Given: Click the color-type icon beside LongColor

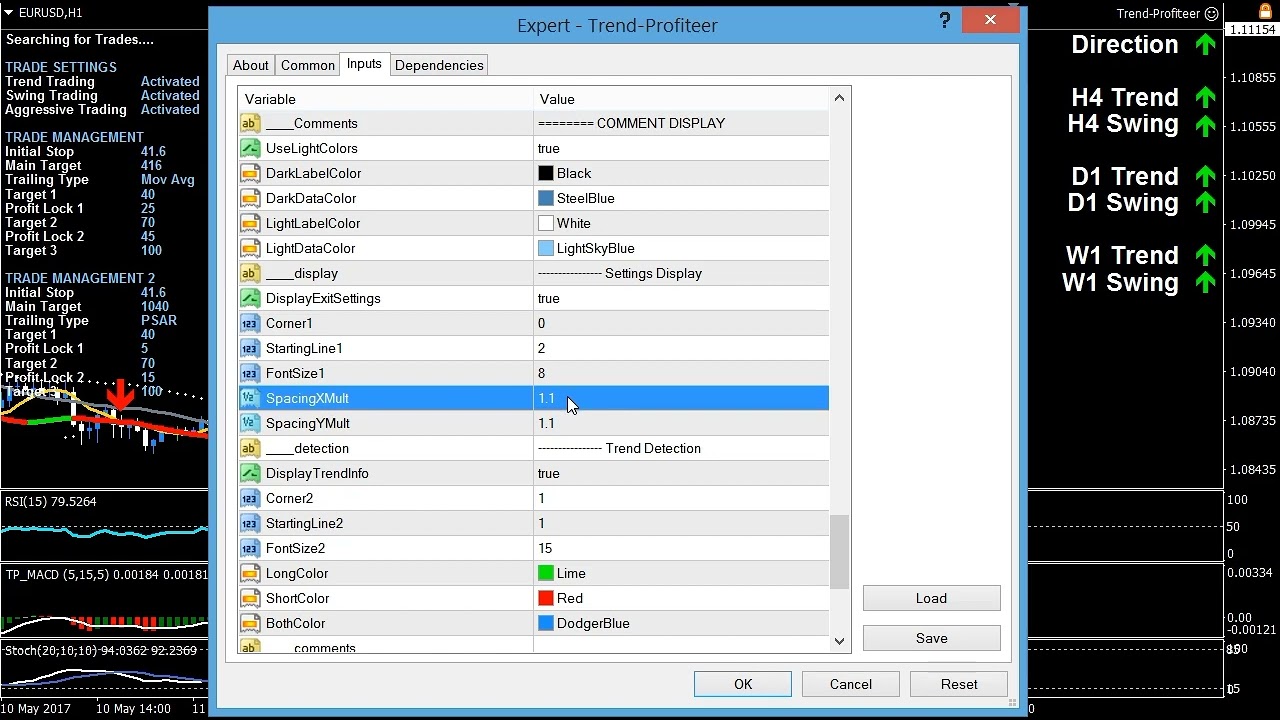Looking at the screenshot, I should pyautogui.click(x=249, y=573).
